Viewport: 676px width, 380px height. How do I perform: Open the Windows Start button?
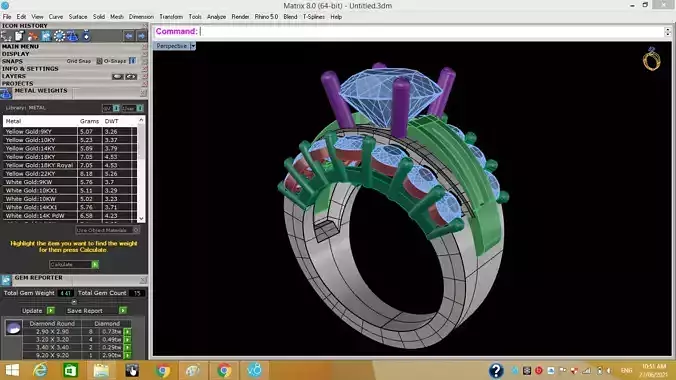(12, 371)
